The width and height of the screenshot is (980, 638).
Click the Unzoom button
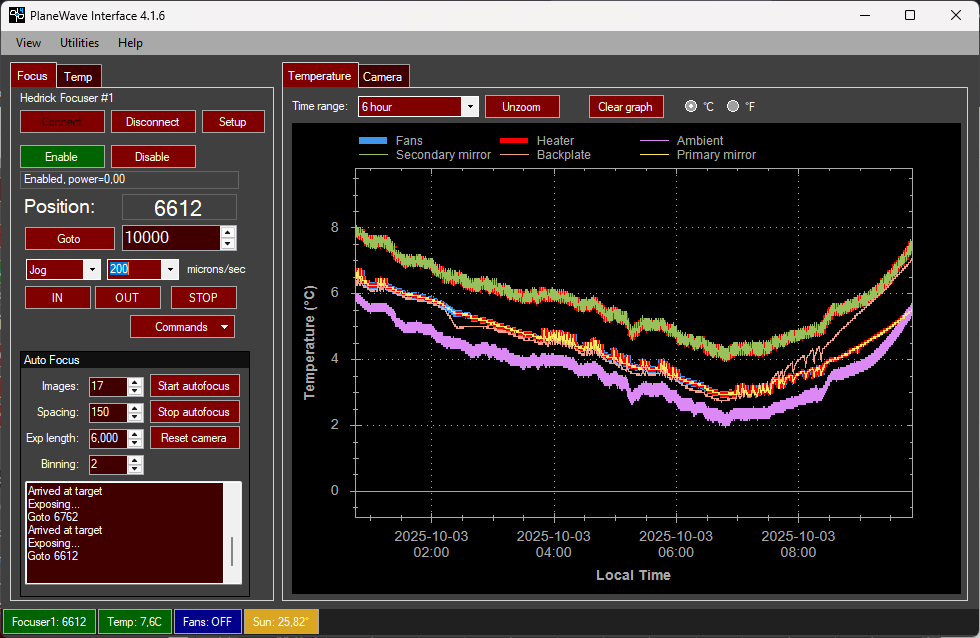pos(521,107)
